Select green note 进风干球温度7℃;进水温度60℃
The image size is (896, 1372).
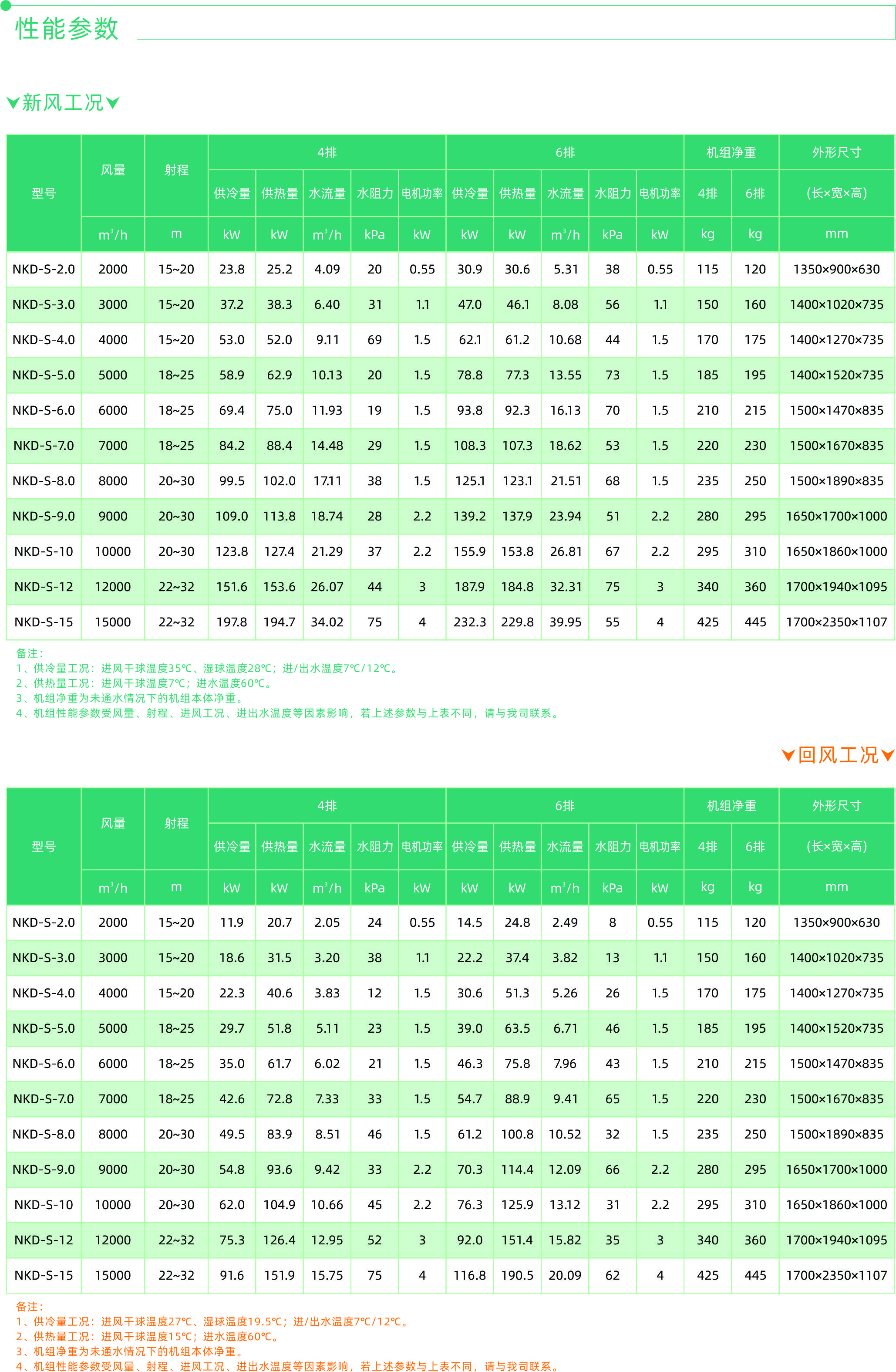coord(145,683)
